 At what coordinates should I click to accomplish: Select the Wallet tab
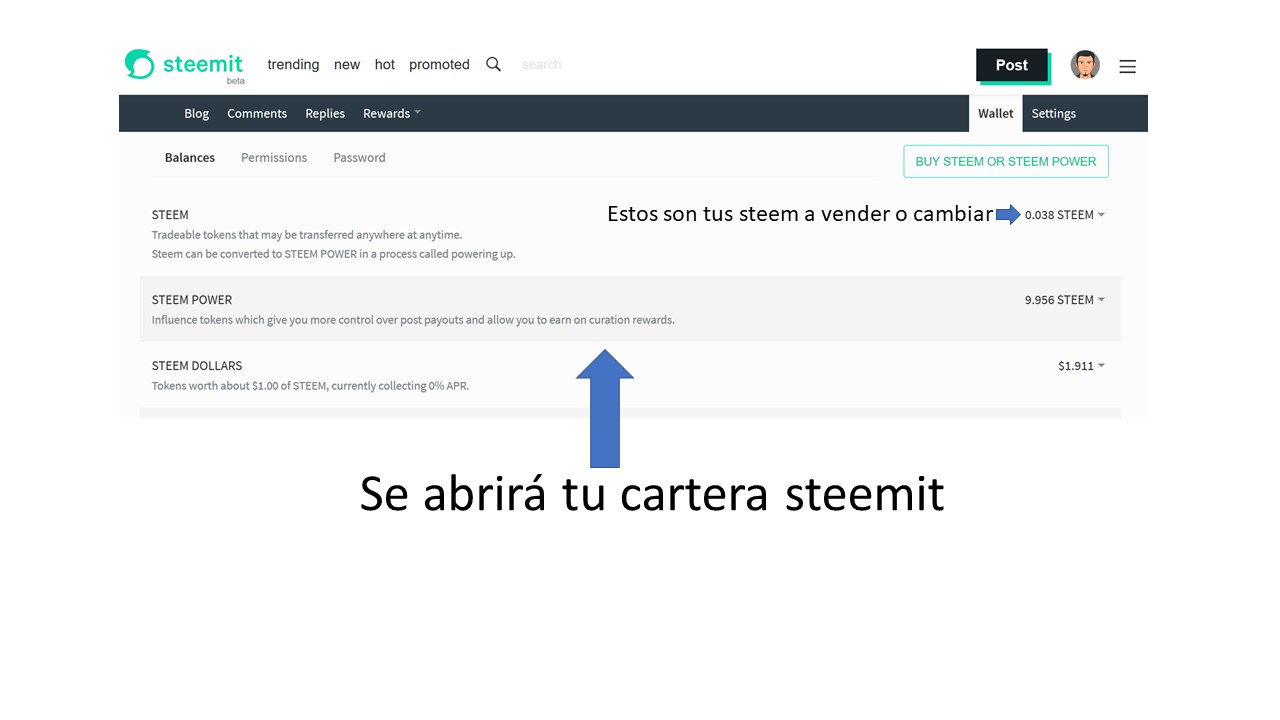point(996,113)
